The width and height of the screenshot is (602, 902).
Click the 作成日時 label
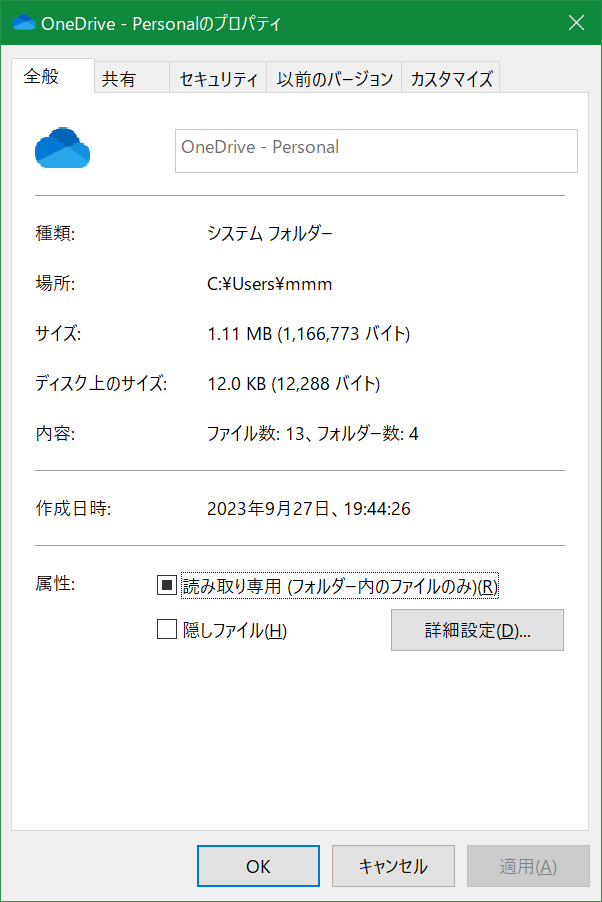pos(73,508)
